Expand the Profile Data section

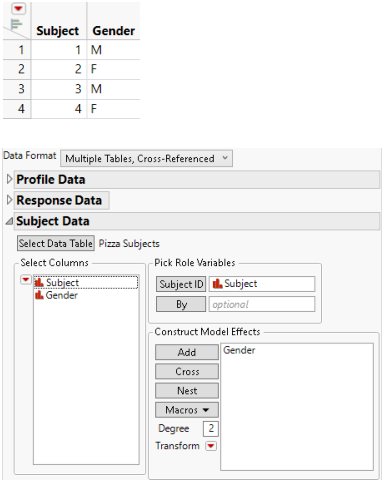(x=9, y=179)
